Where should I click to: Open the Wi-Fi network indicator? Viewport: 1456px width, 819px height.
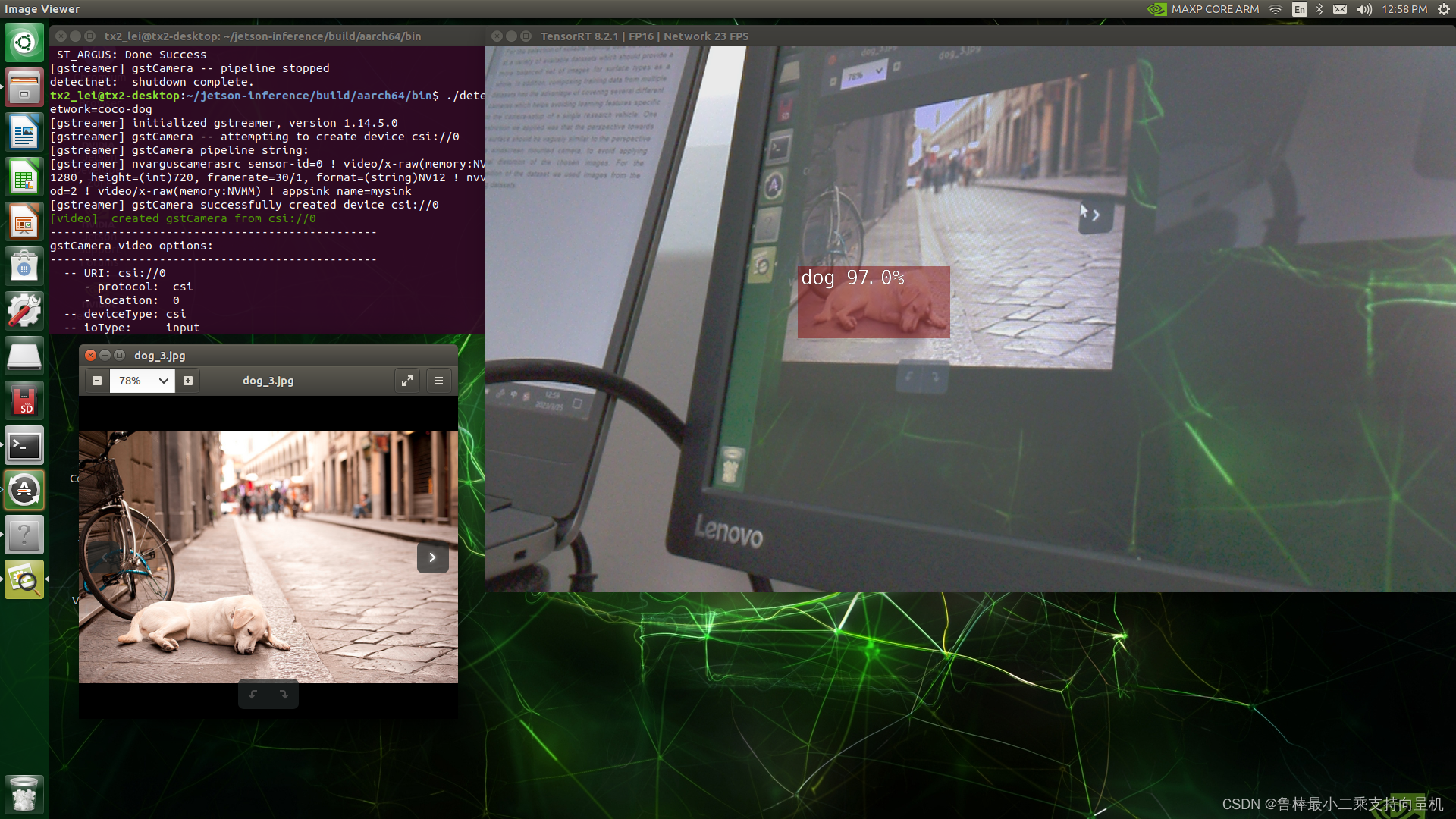coord(1276,9)
